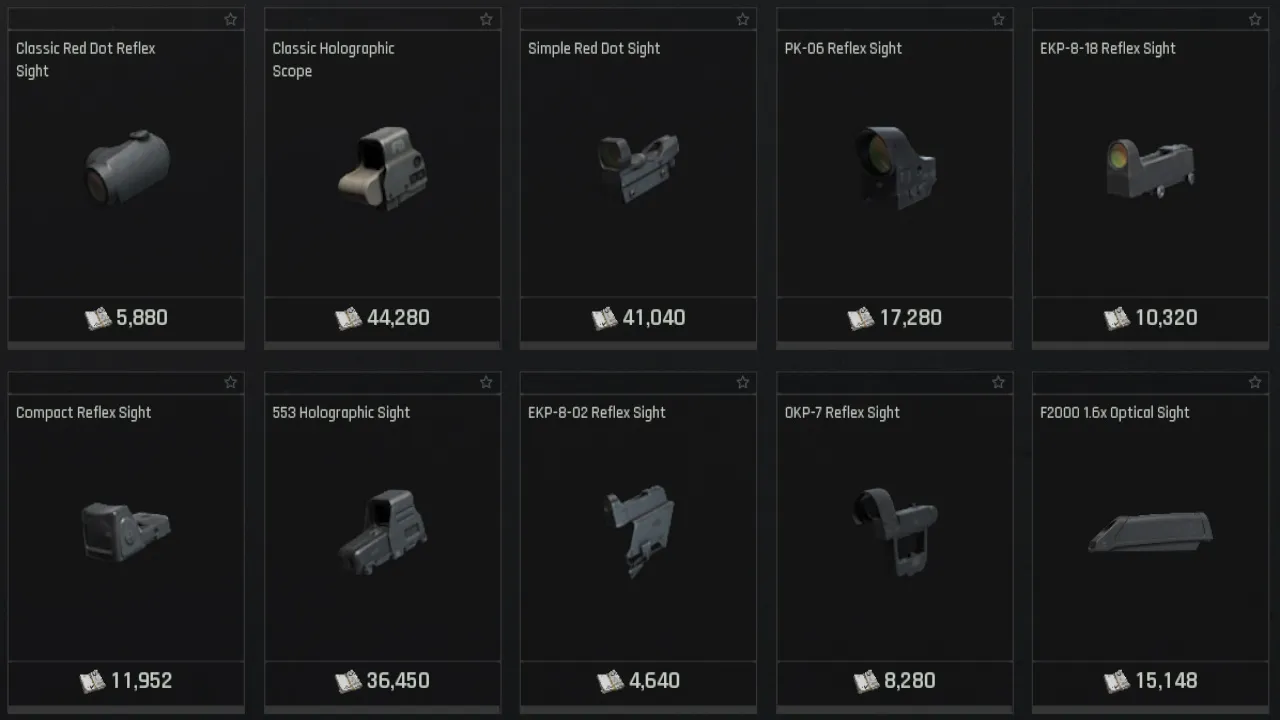Choose the OKP-7 Reflex Sight image
Screen dimensions: 1280x720
pos(893,530)
